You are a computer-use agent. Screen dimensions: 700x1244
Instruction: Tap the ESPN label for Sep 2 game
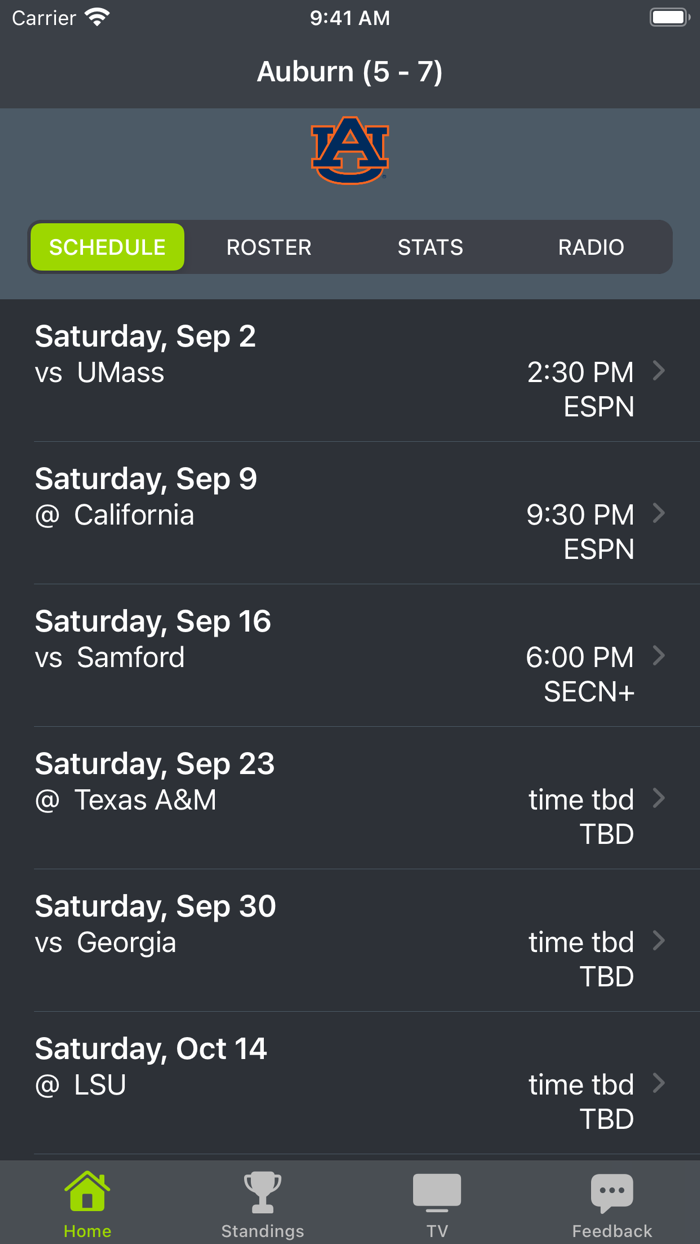pyautogui.click(x=598, y=406)
